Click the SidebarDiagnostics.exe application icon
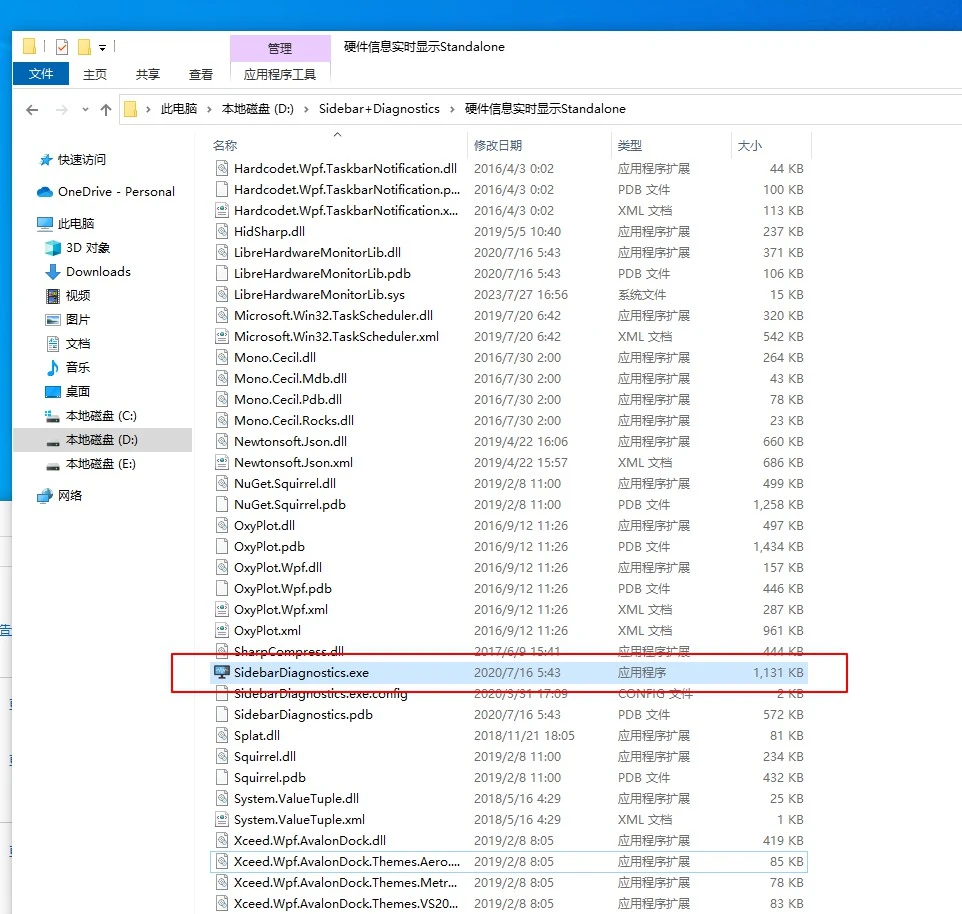962x914 pixels. point(221,673)
